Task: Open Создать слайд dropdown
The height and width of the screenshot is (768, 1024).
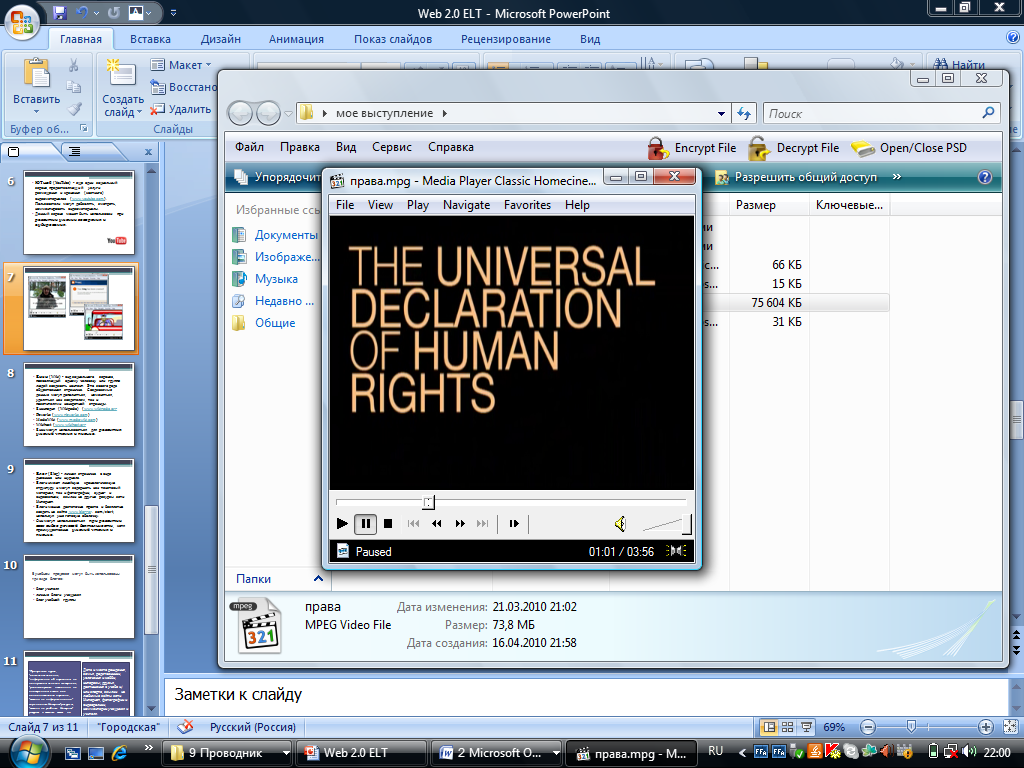Action: 123,106
